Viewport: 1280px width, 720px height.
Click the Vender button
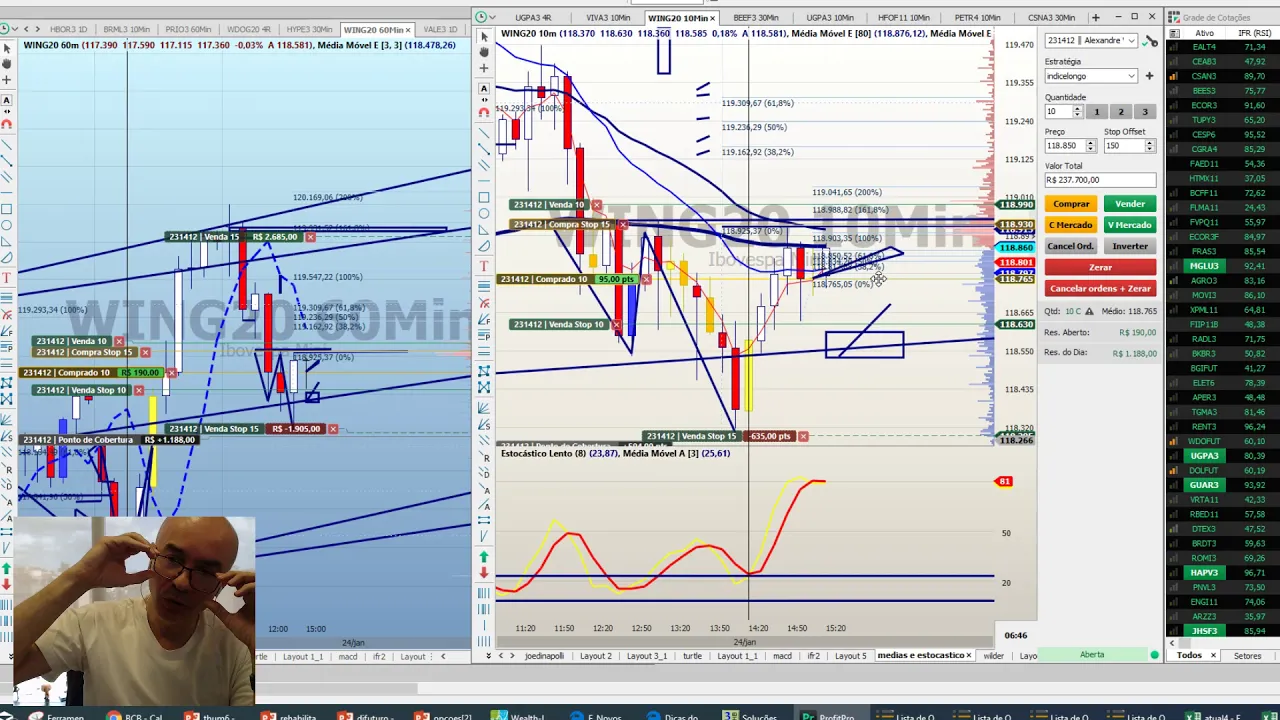pos(1130,204)
